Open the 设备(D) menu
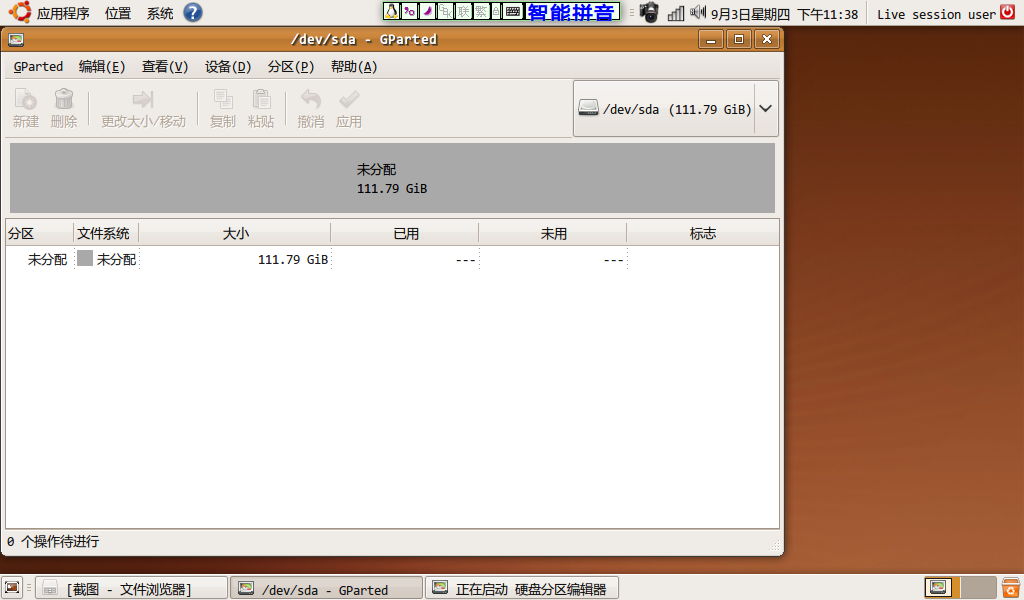This screenshot has height=600, width=1024. point(228,67)
